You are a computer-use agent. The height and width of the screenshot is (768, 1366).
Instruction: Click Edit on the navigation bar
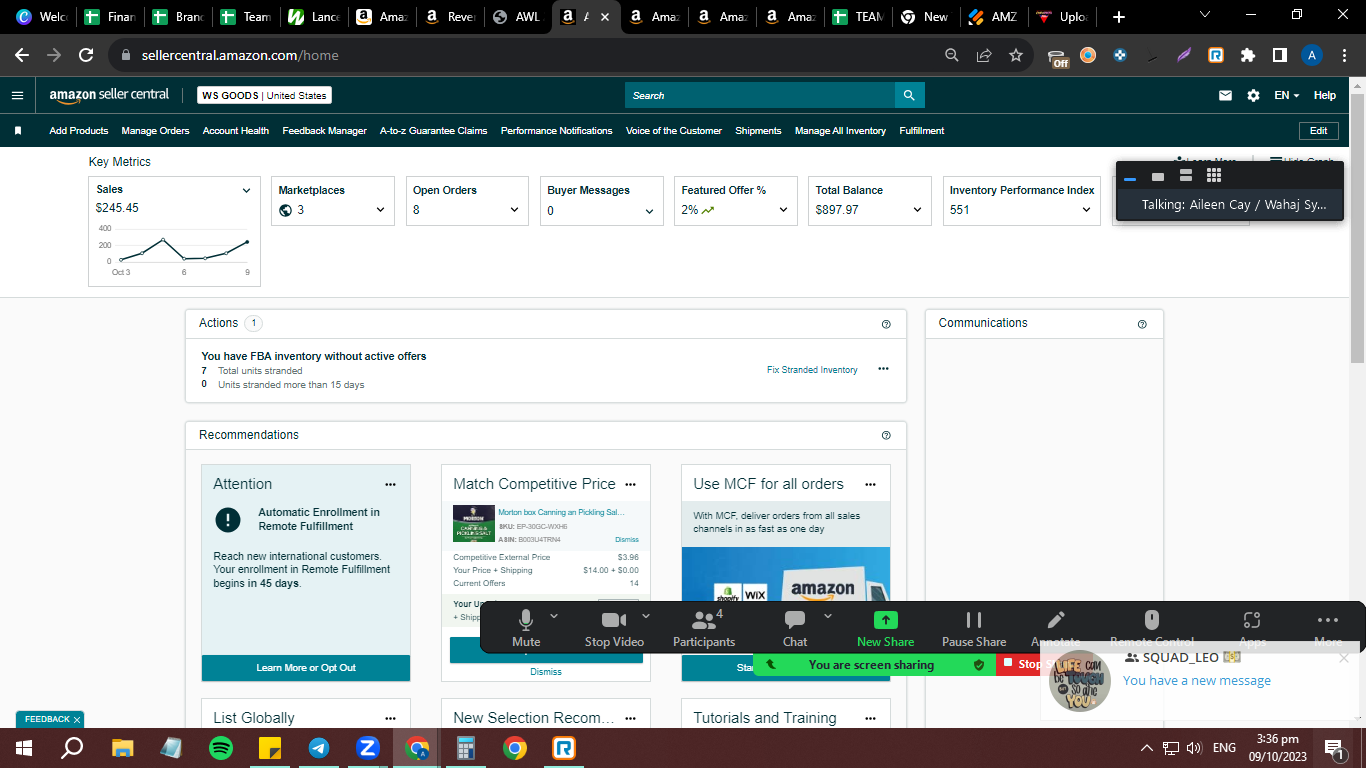[x=1318, y=131]
